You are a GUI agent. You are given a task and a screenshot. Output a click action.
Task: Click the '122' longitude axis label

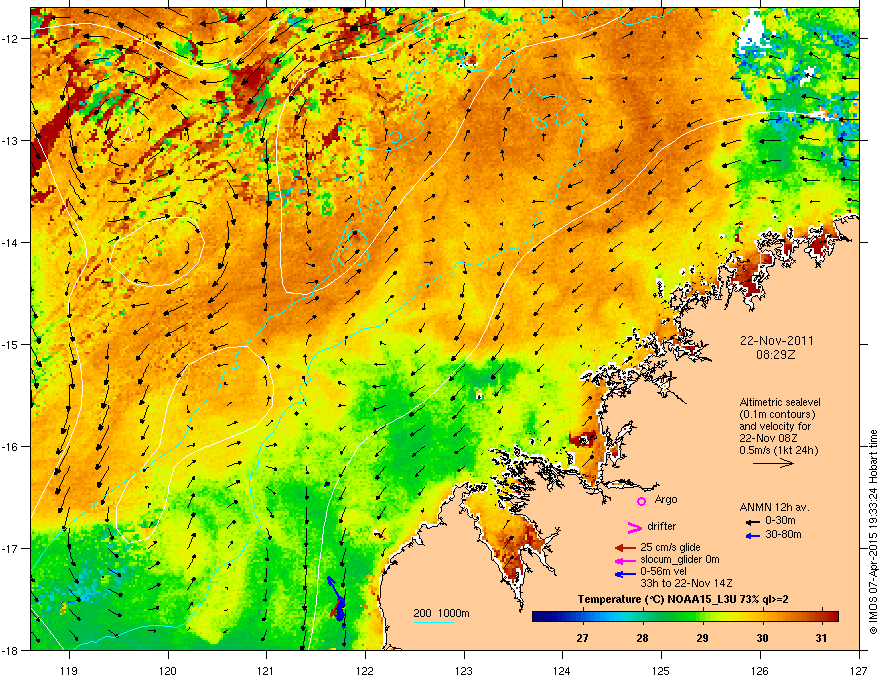[365, 670]
